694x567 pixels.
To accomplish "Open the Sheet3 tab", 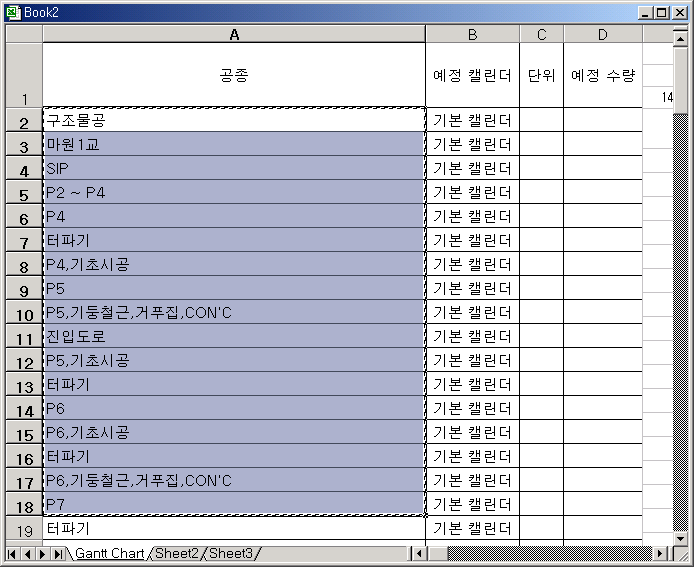I will pos(230,553).
